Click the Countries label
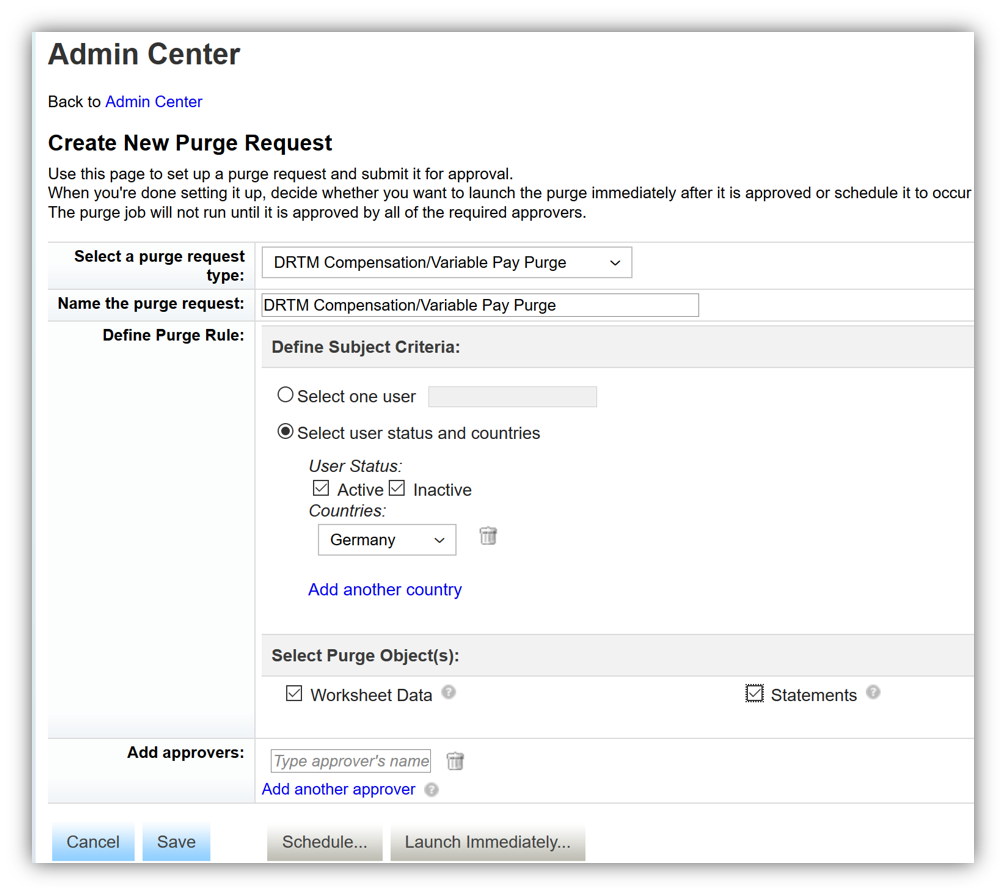This screenshot has width=1006, height=895. pos(347,511)
